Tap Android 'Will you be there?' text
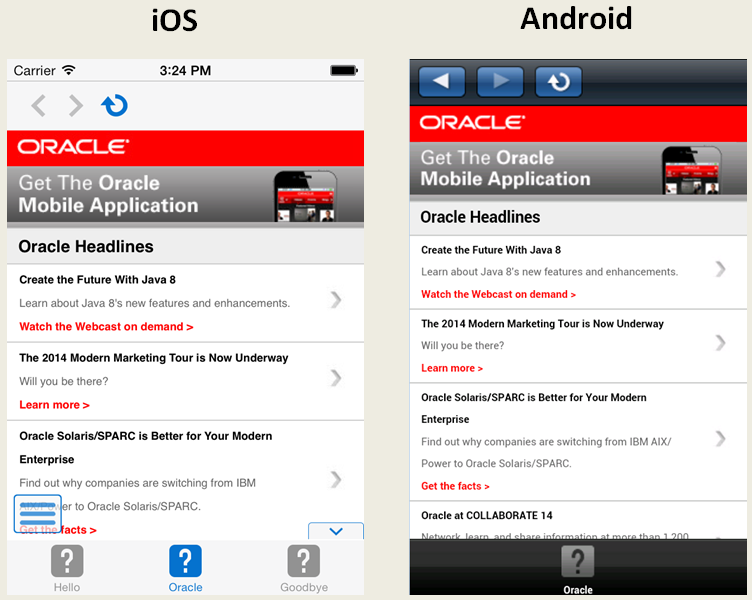752x600 pixels. tap(462, 345)
